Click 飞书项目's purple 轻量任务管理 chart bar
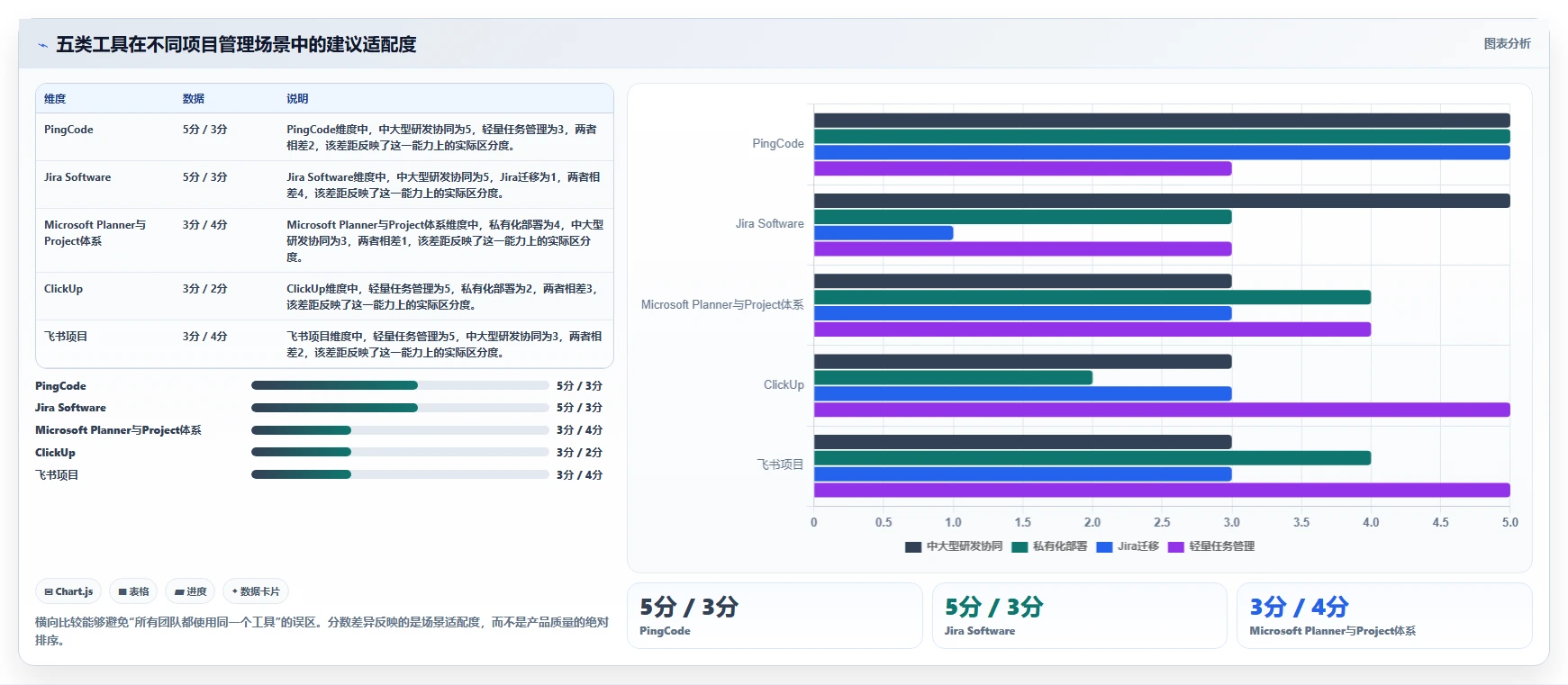This screenshot has width=1568, height=685. pyautogui.click(x=1162, y=491)
